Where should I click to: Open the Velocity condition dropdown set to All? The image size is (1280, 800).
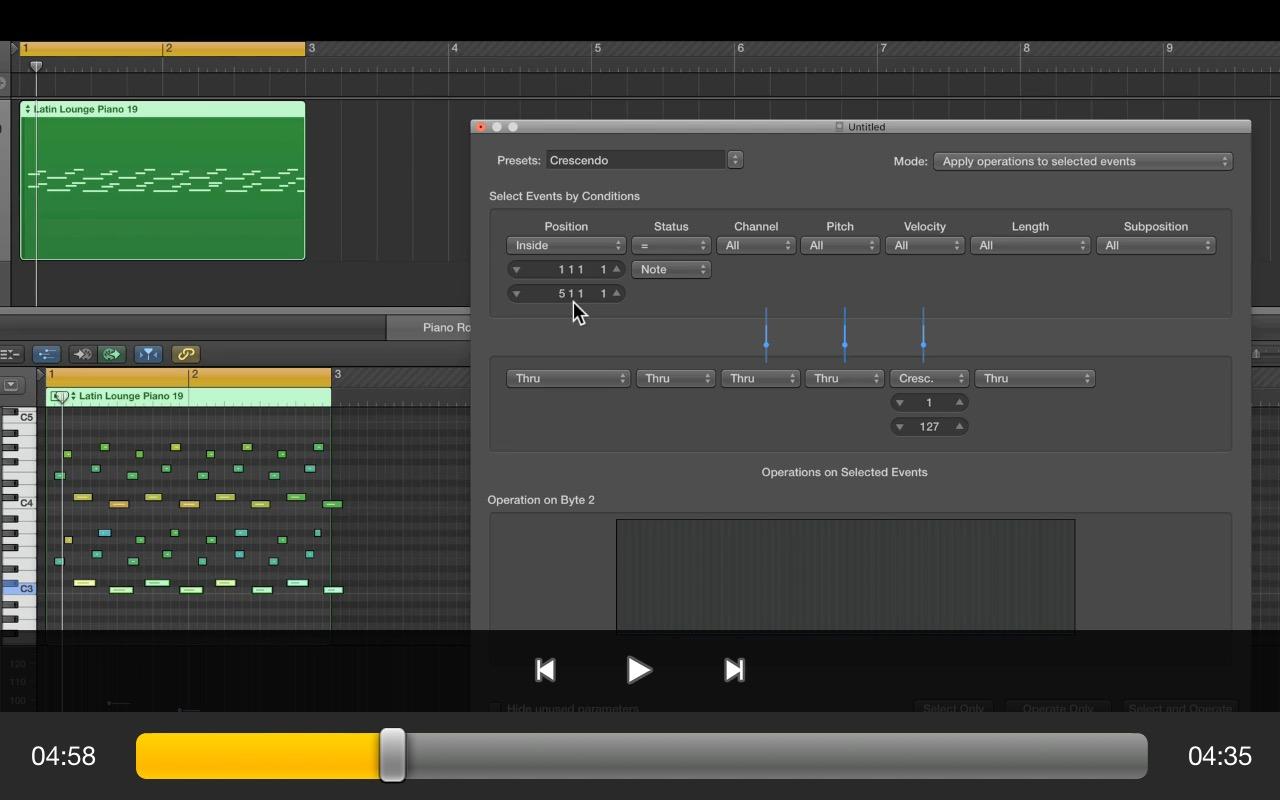pos(924,245)
